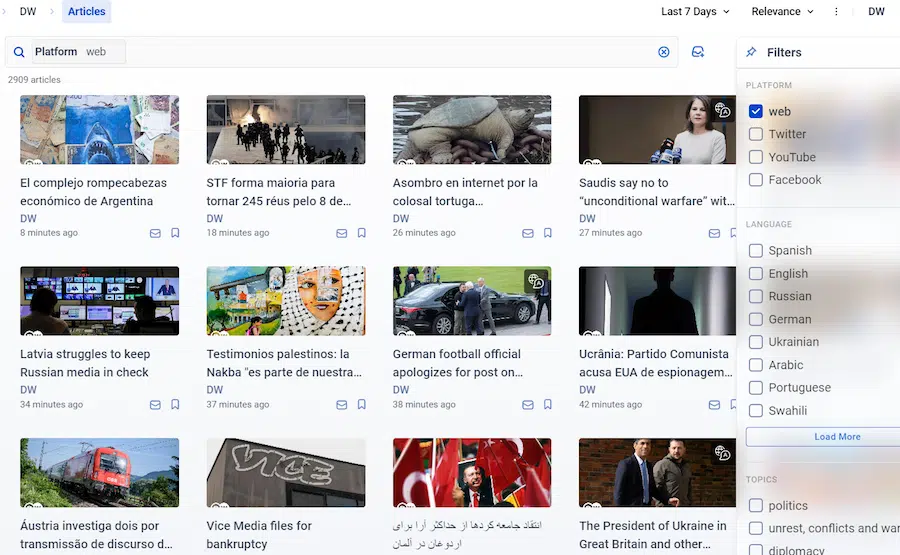Open the VICE building thumbnail

click(286, 473)
